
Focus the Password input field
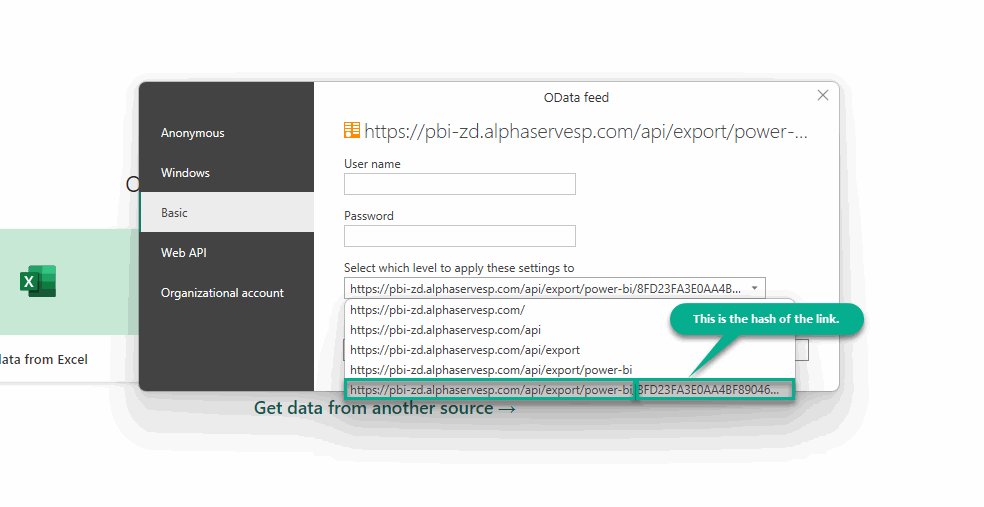459,236
